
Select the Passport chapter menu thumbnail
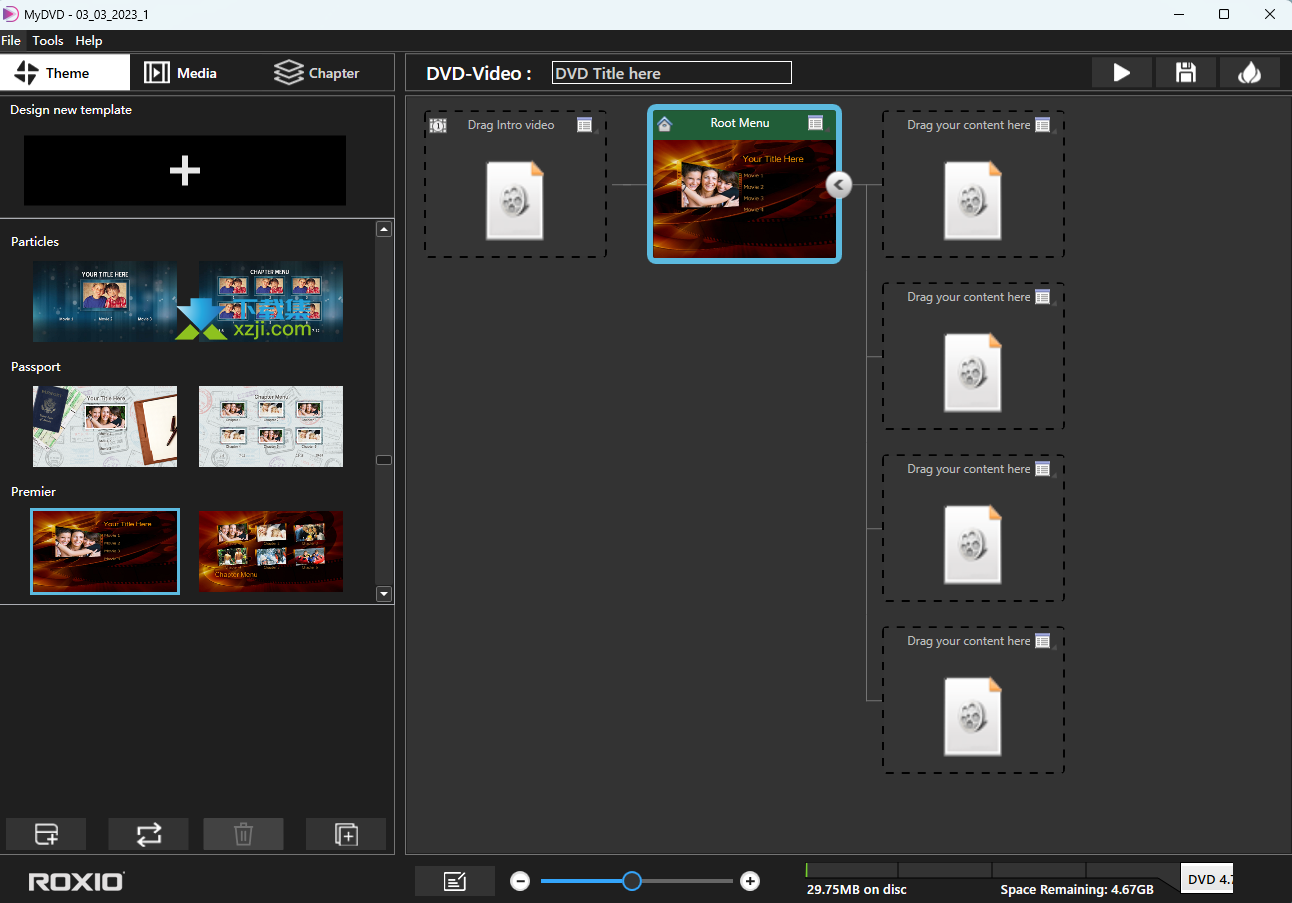271,427
